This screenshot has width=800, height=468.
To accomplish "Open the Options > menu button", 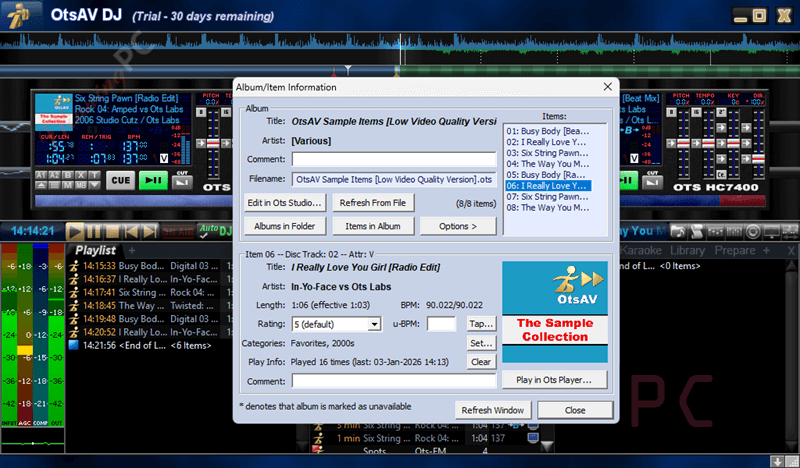I will click(458, 226).
